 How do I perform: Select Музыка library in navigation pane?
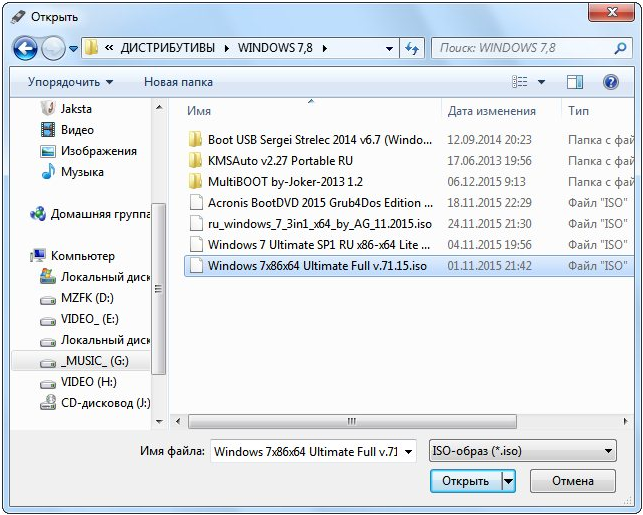(82, 172)
